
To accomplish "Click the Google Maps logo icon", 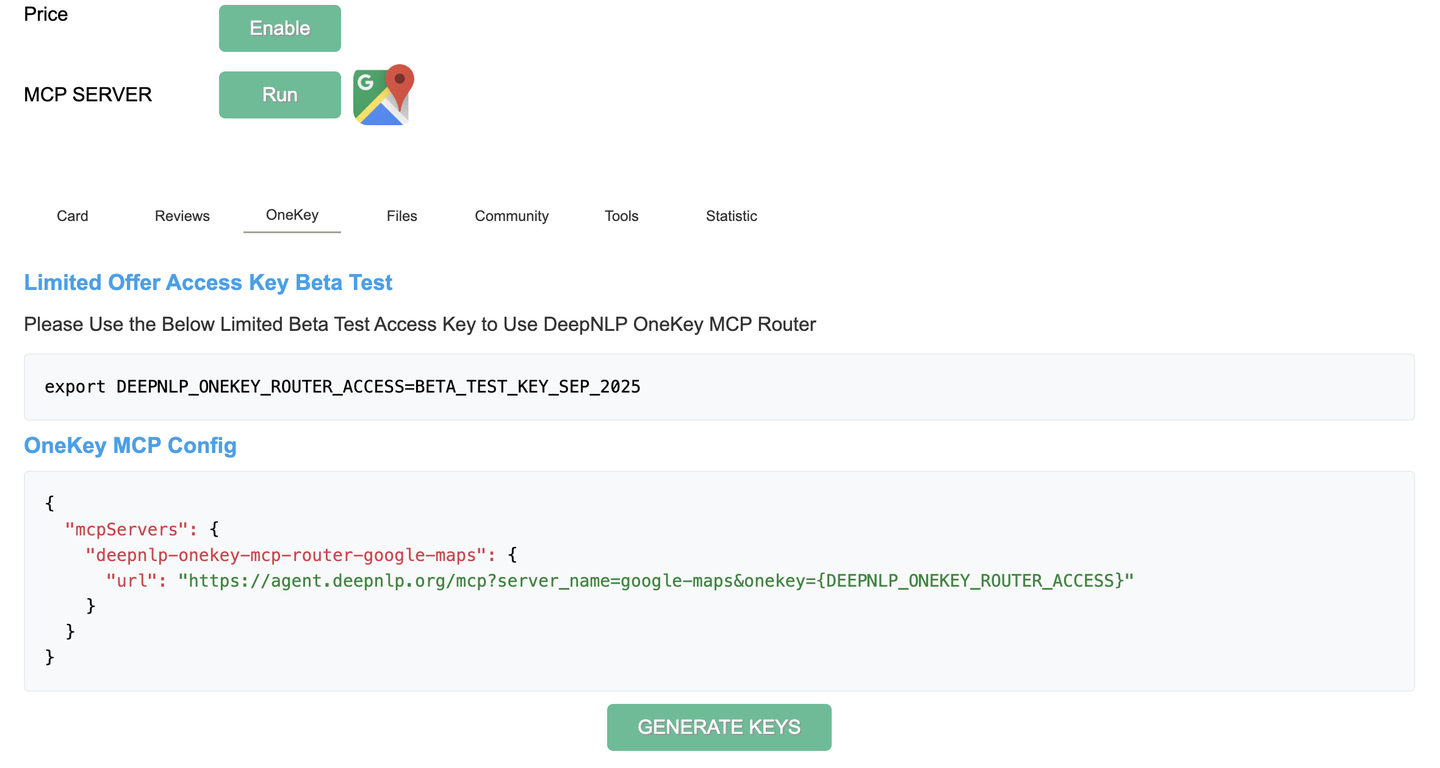I will tap(384, 95).
